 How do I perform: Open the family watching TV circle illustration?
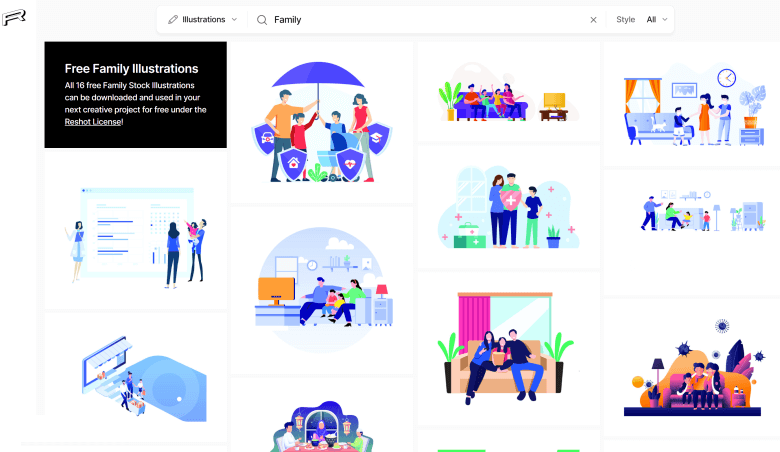tap(322, 290)
